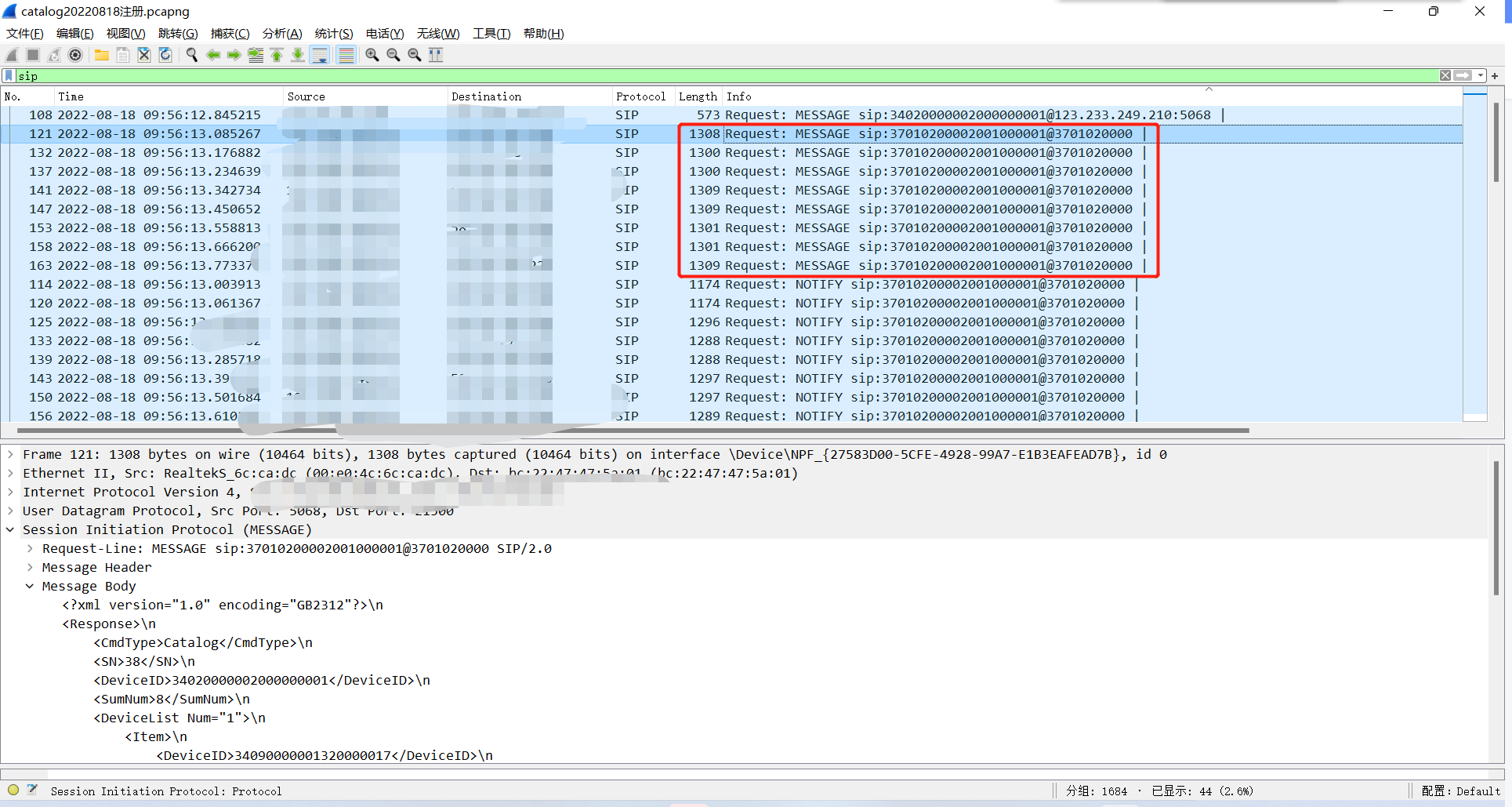Reset text to normal size icon
This screenshot has width=1512, height=807.
(x=415, y=55)
